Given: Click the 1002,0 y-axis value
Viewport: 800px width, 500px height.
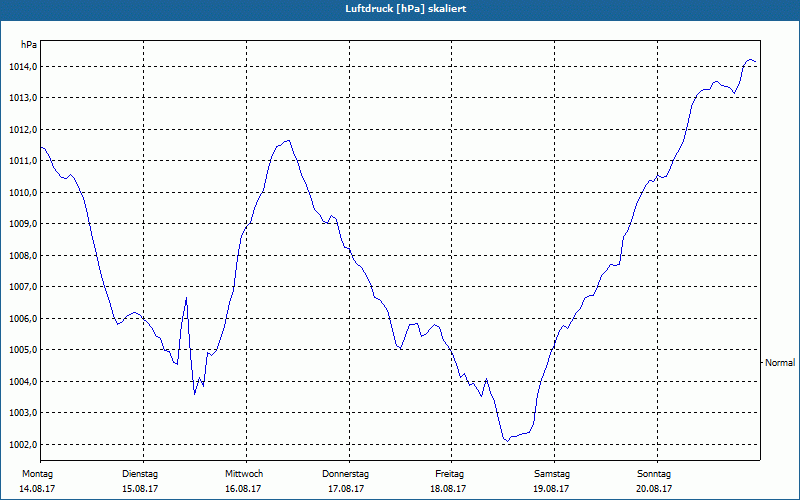Looking at the screenshot, I should (x=23, y=445).
